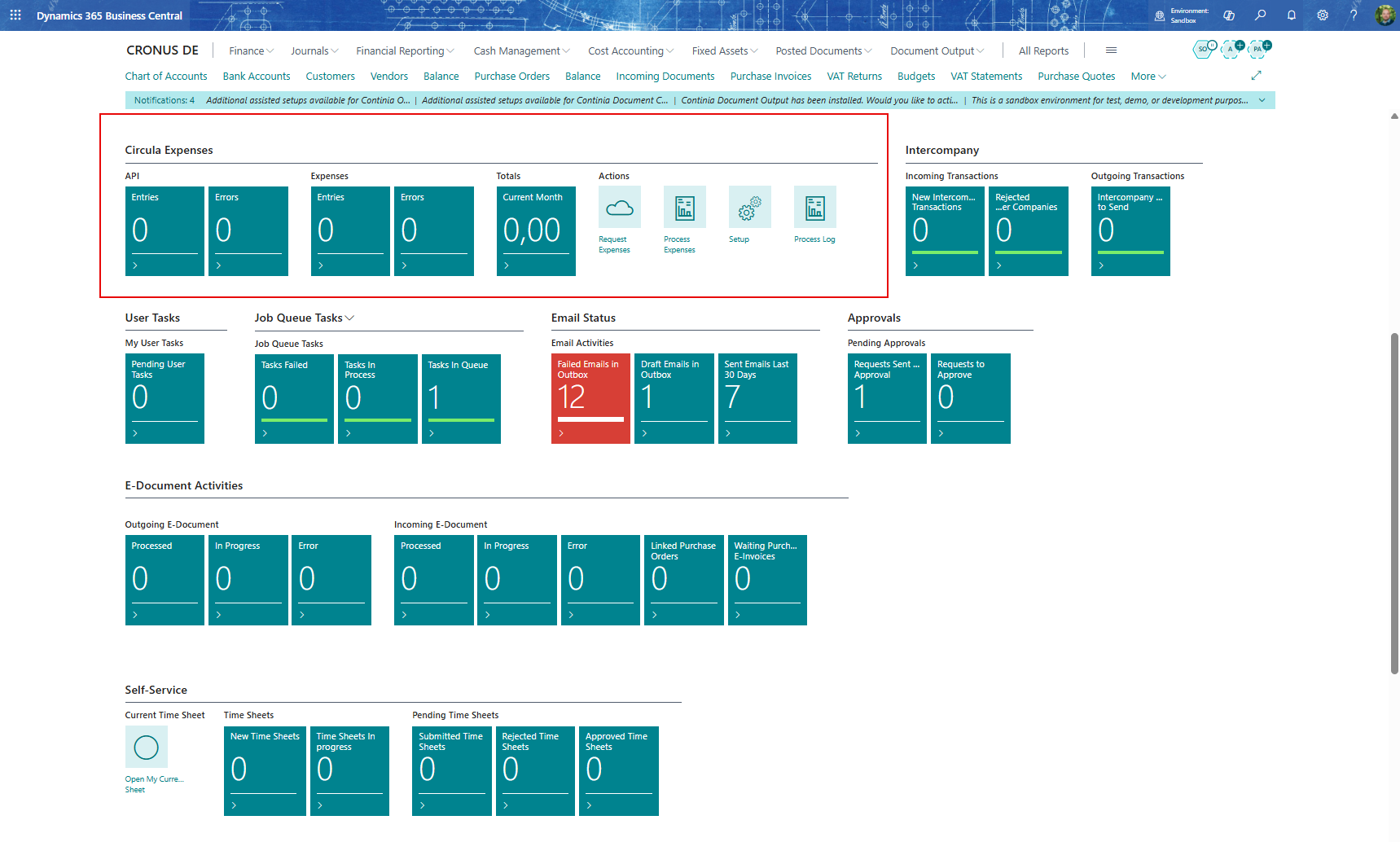Open the Tasks In Queue tile

(x=461, y=399)
